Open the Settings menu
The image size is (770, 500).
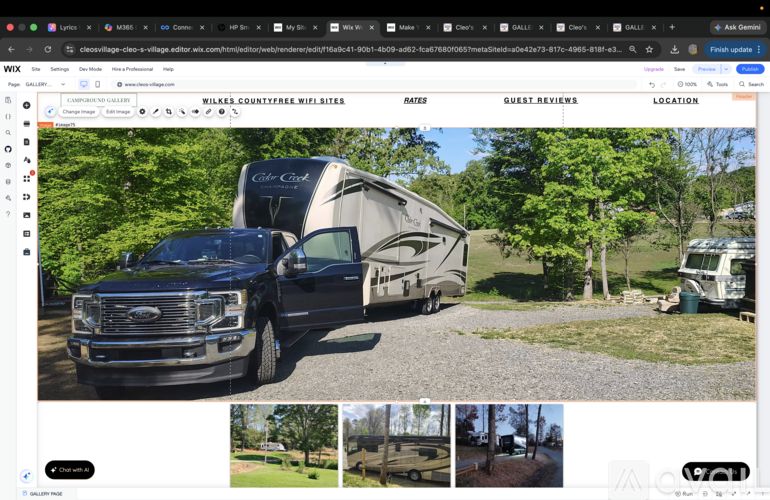click(59, 69)
